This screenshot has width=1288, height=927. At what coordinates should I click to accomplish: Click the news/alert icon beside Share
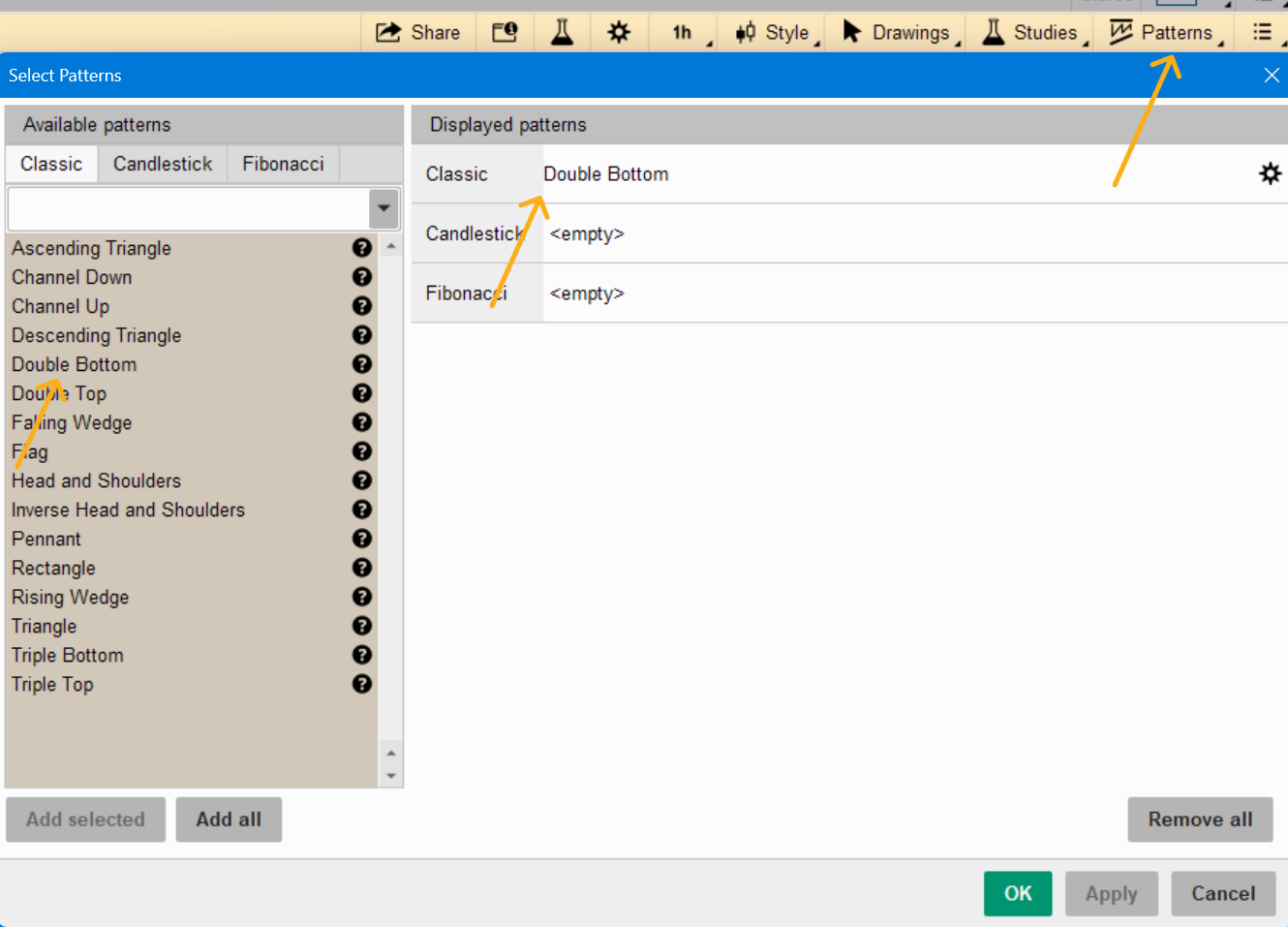pyautogui.click(x=505, y=32)
